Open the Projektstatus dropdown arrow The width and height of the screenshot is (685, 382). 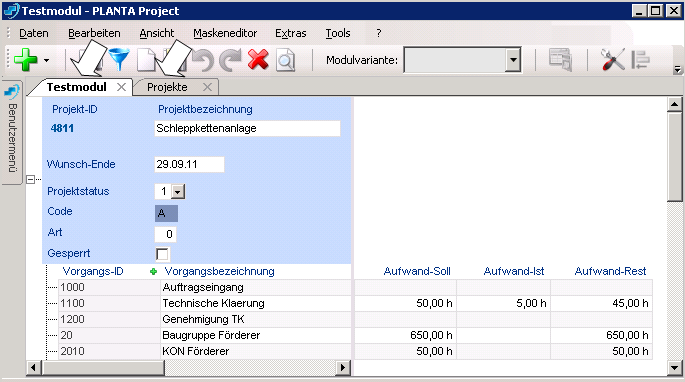pyautogui.click(x=178, y=191)
